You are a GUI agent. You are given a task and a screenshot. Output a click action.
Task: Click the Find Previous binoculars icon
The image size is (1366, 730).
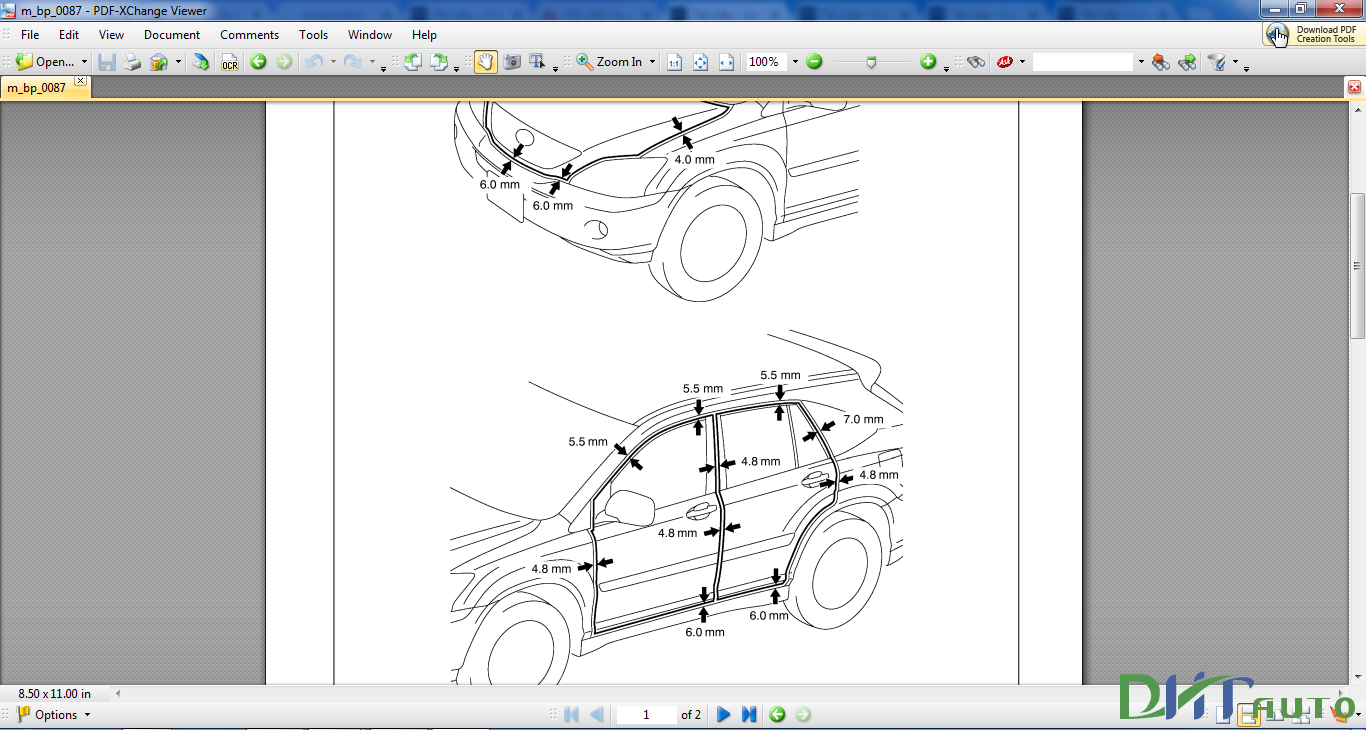[x=1161, y=62]
